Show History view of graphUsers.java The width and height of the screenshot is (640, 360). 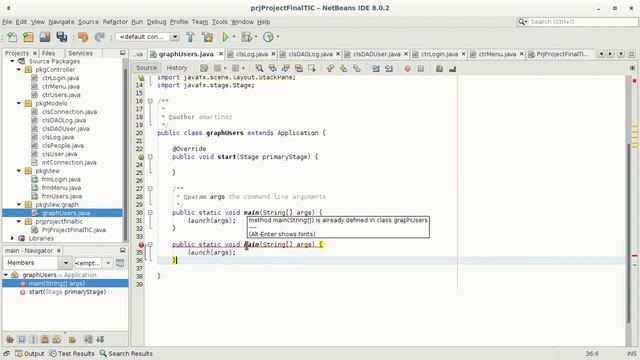point(177,68)
